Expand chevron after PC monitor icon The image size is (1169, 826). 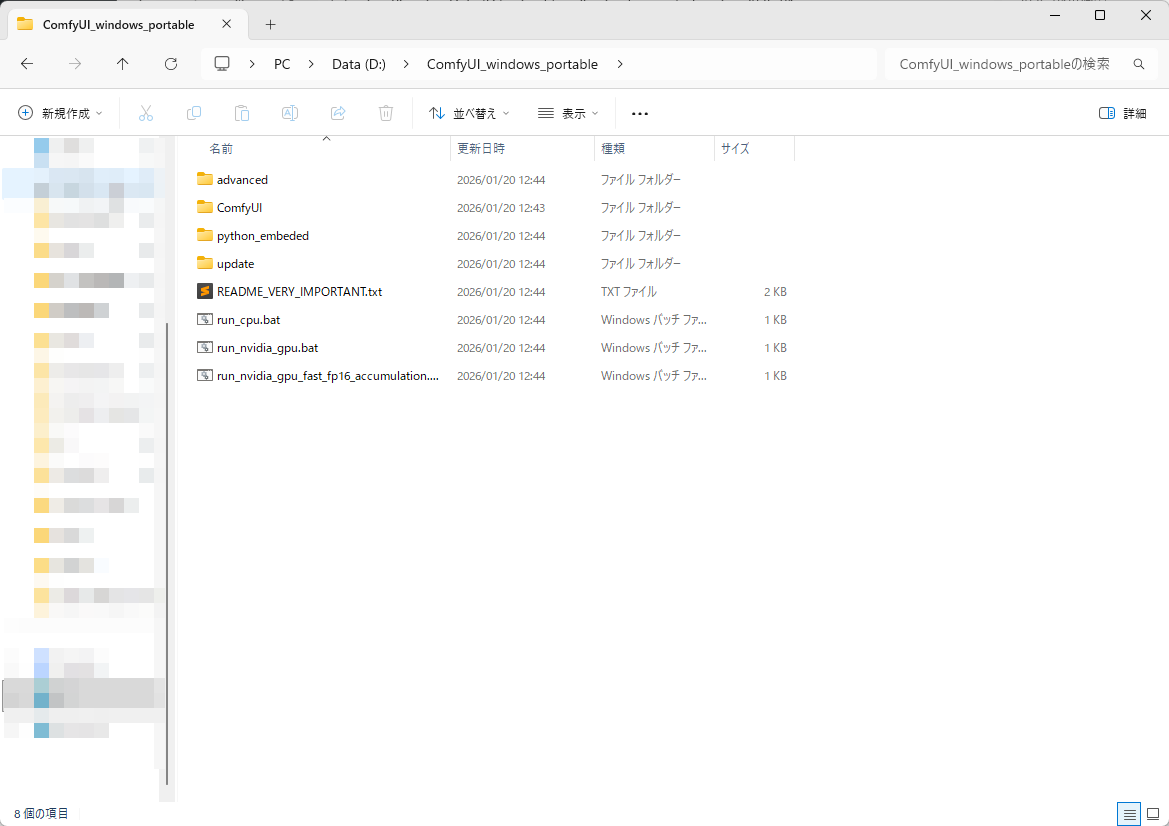[252, 64]
